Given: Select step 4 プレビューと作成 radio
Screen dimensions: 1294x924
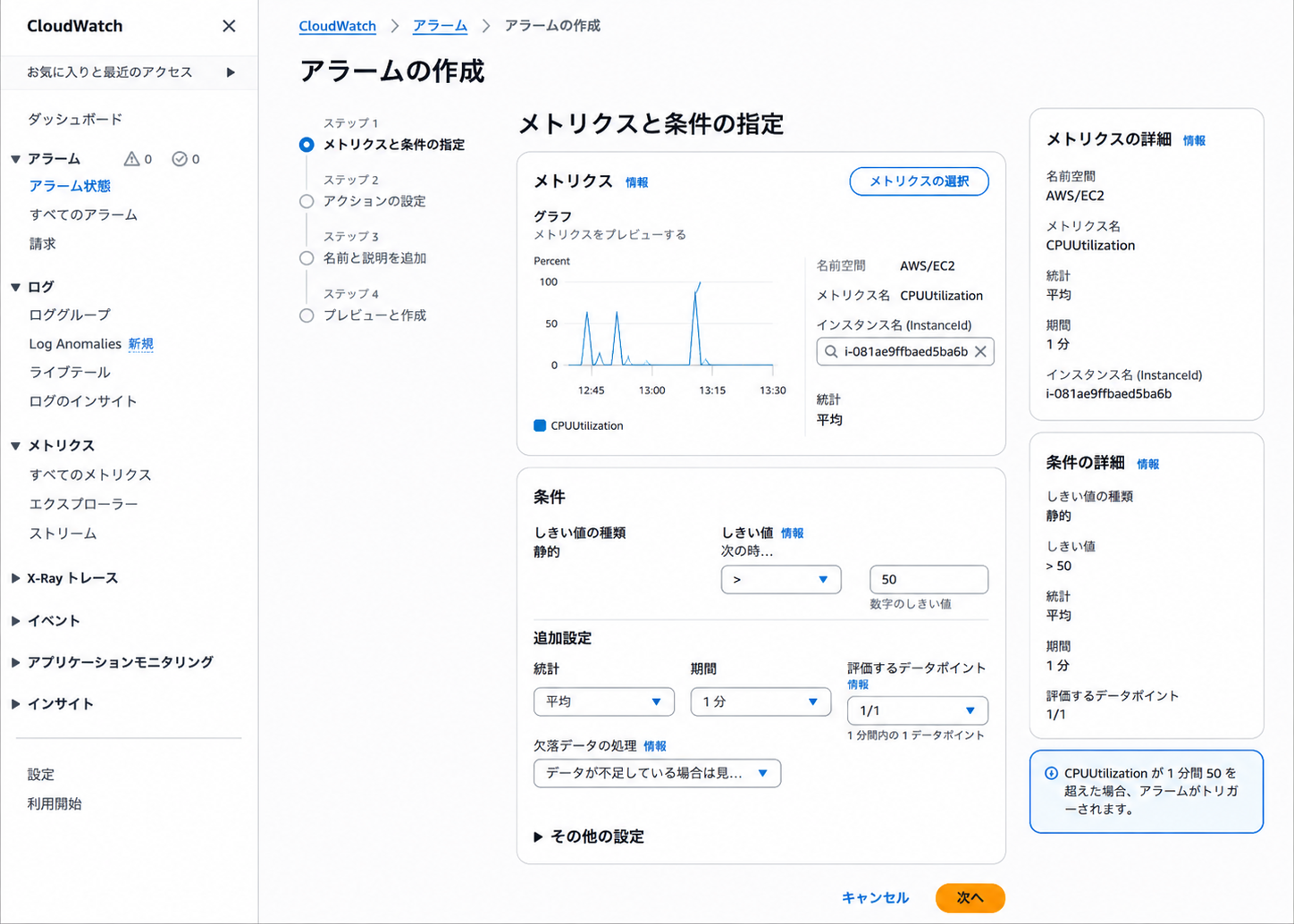Looking at the screenshot, I should click(307, 315).
